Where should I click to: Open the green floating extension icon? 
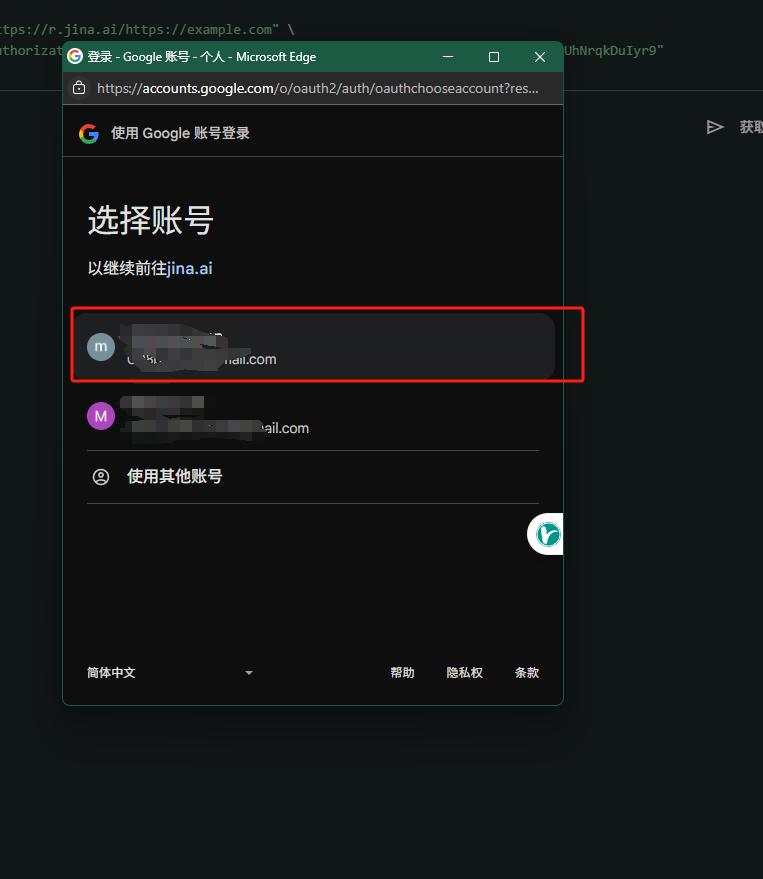[x=548, y=535]
